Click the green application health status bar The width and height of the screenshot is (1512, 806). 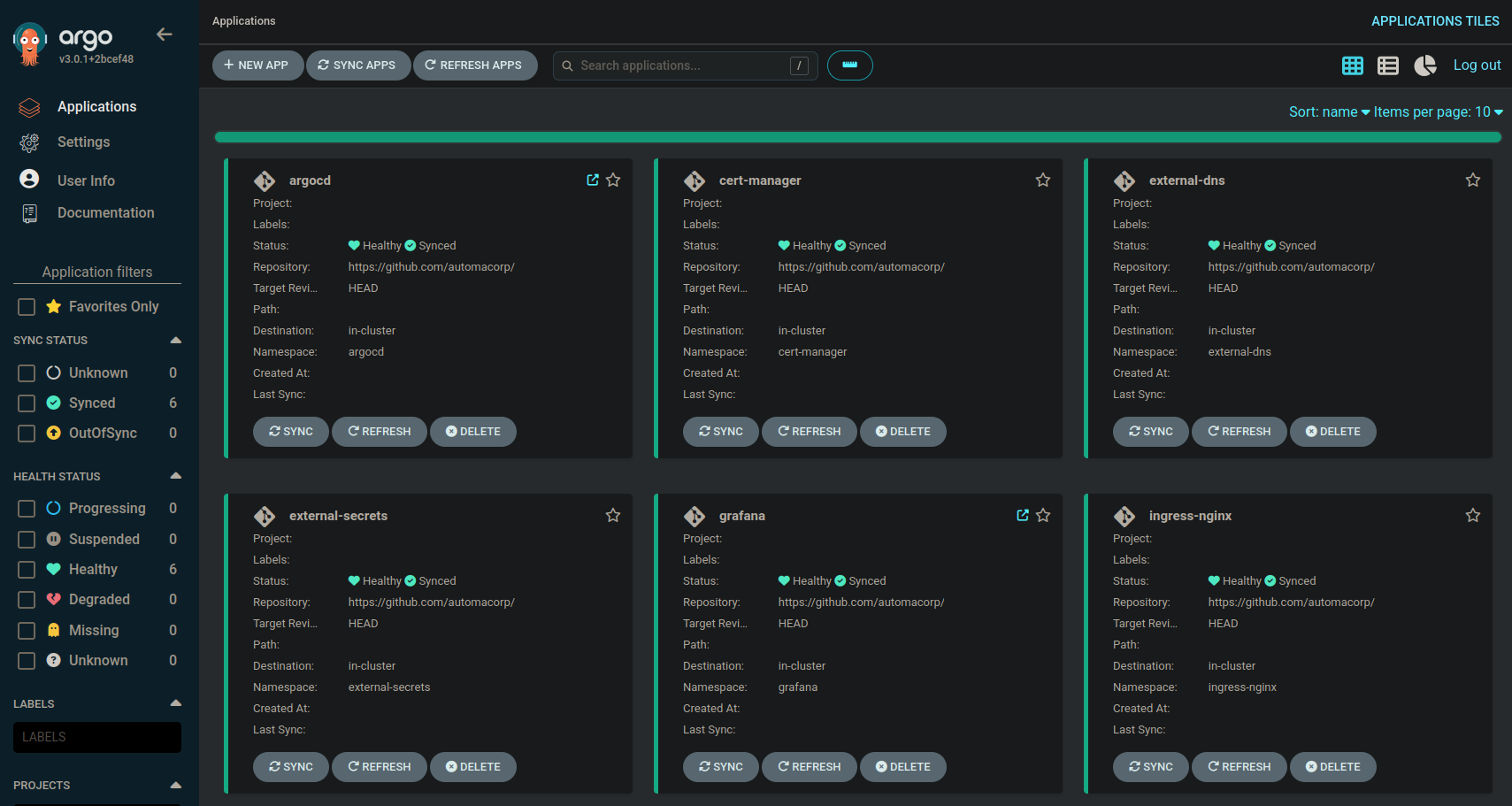click(x=858, y=137)
